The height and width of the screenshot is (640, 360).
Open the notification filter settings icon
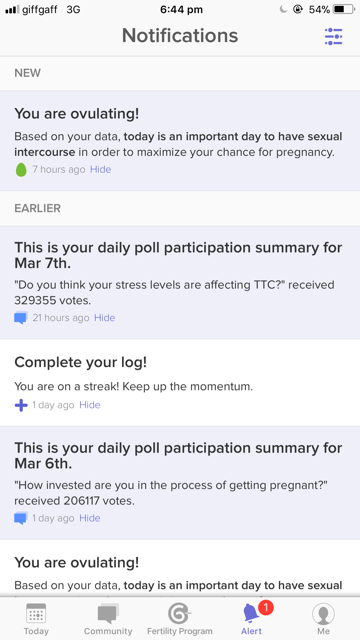point(333,36)
